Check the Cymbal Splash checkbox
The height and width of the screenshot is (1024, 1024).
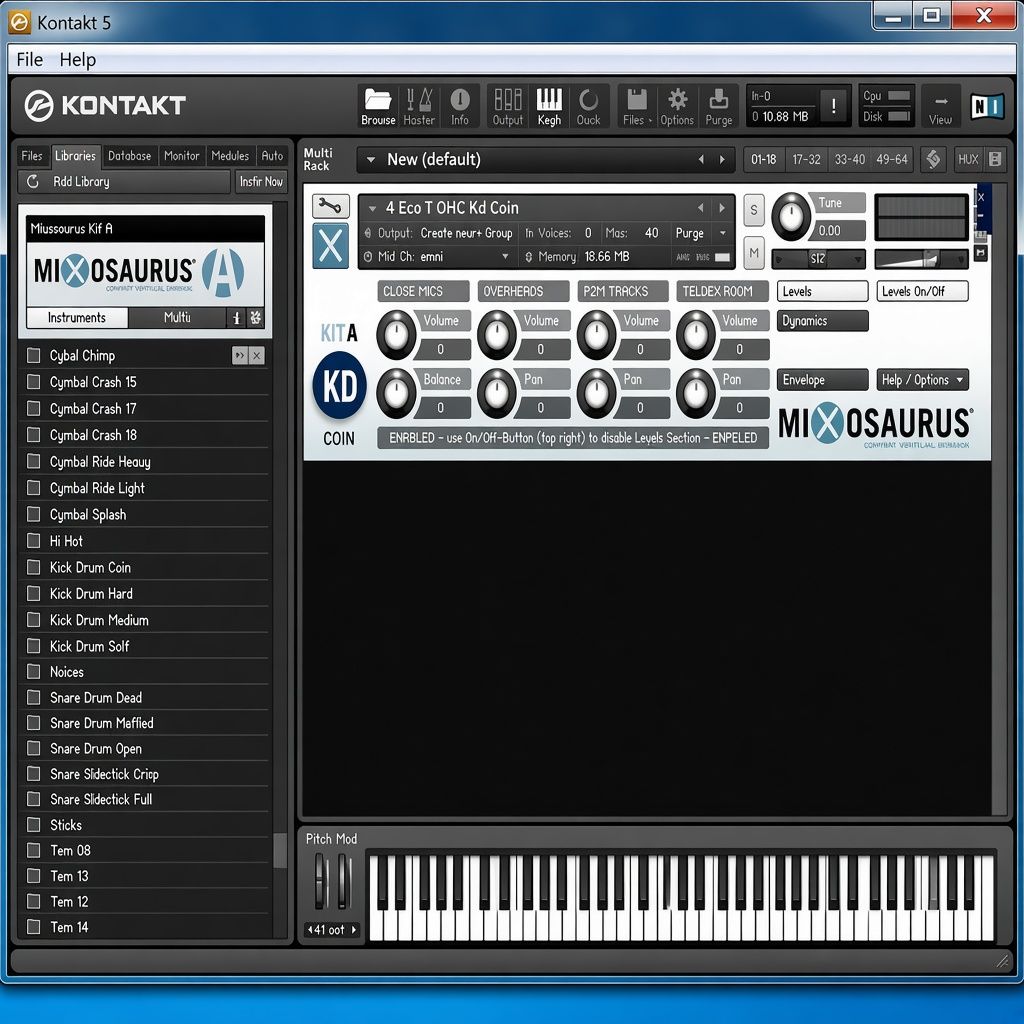coord(33,514)
